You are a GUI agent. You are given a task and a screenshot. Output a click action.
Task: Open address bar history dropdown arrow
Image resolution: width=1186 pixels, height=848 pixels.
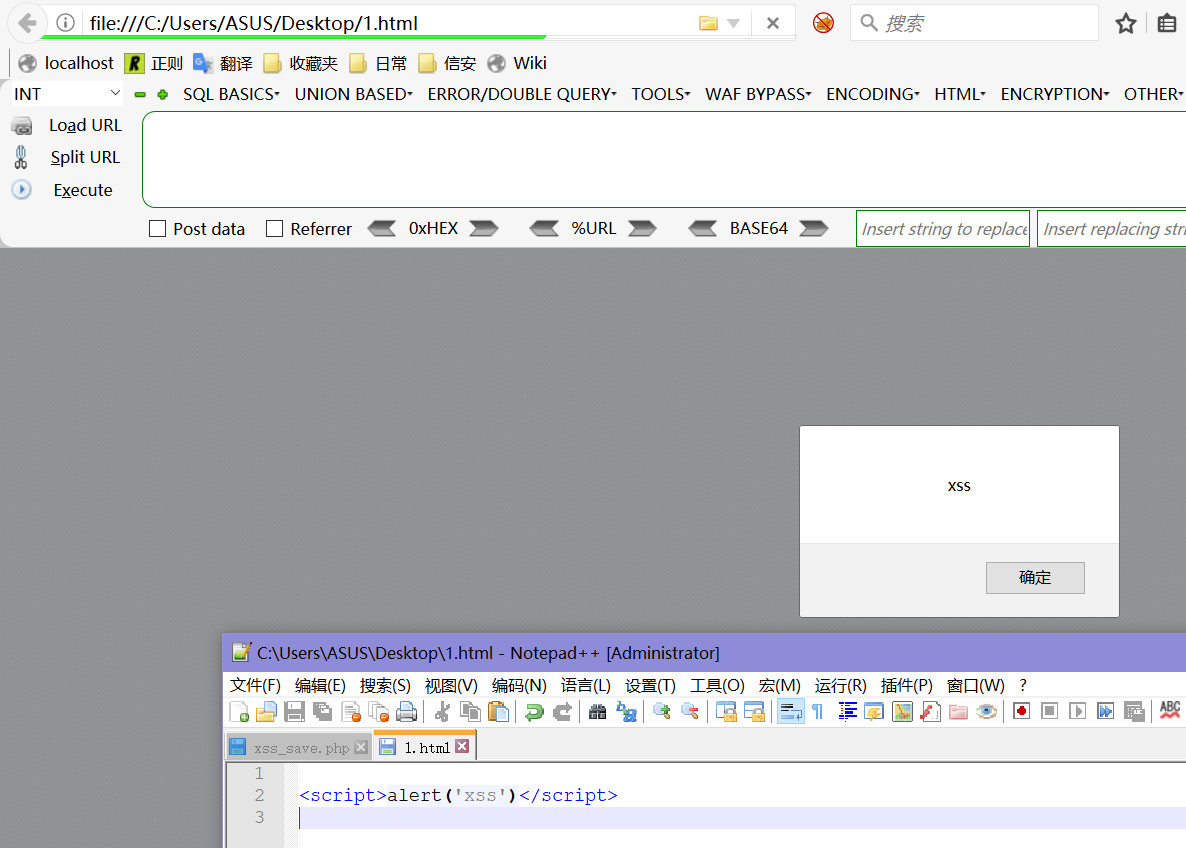(733, 23)
